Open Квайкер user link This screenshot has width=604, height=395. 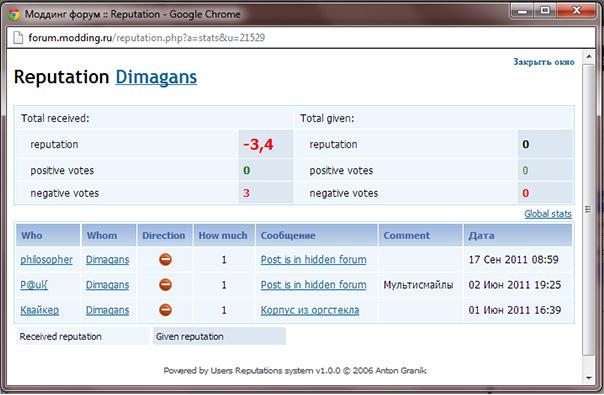coord(40,310)
